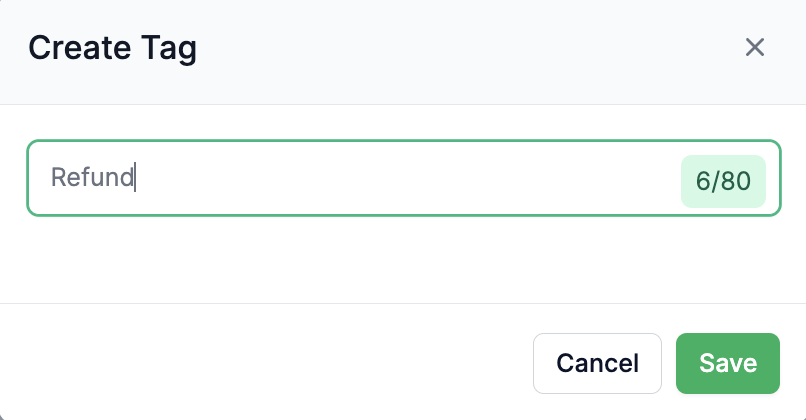Click the 6/80 character counter badge

pyautogui.click(x=723, y=181)
